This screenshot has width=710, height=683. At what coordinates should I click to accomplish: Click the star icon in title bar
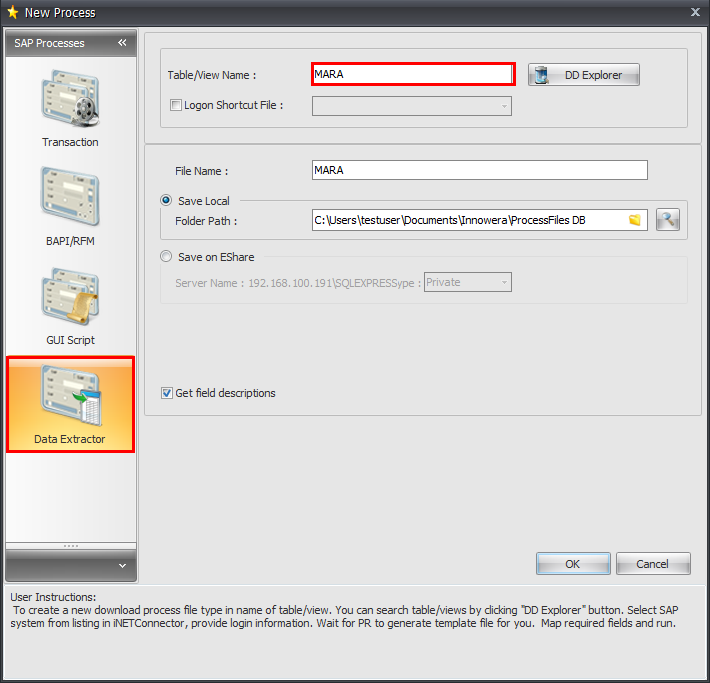point(13,12)
